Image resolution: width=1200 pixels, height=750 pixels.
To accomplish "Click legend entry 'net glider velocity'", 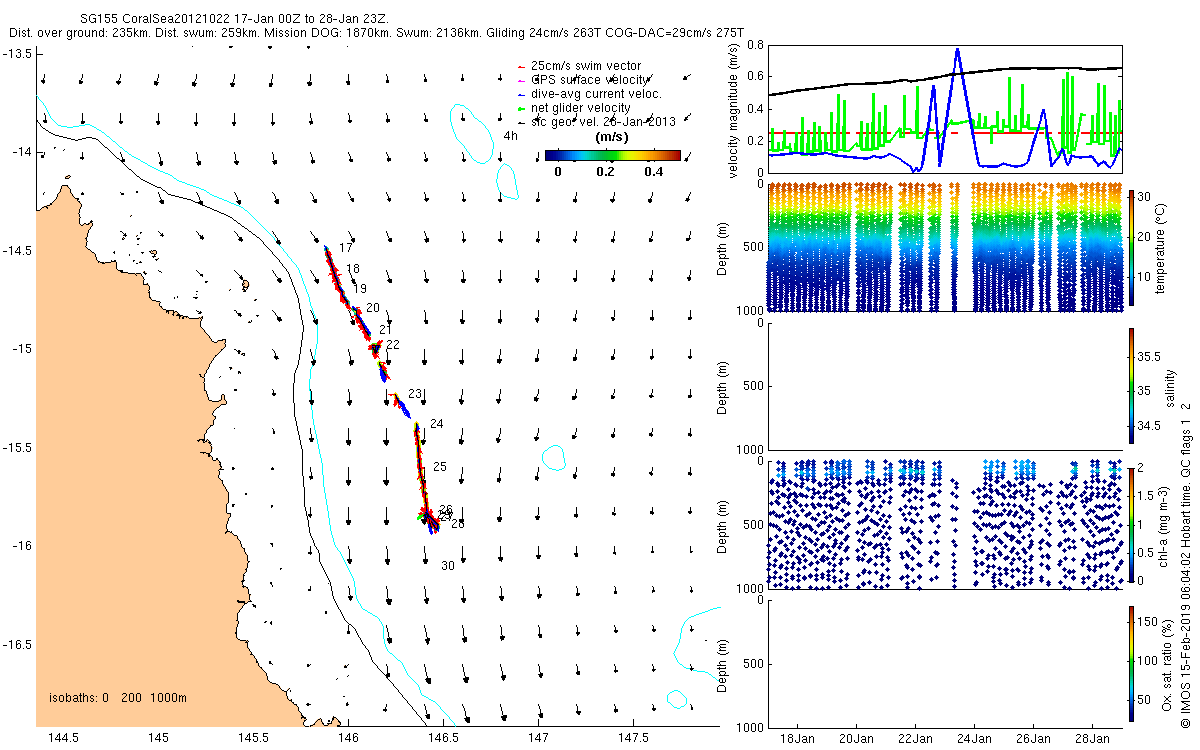I will (581, 108).
